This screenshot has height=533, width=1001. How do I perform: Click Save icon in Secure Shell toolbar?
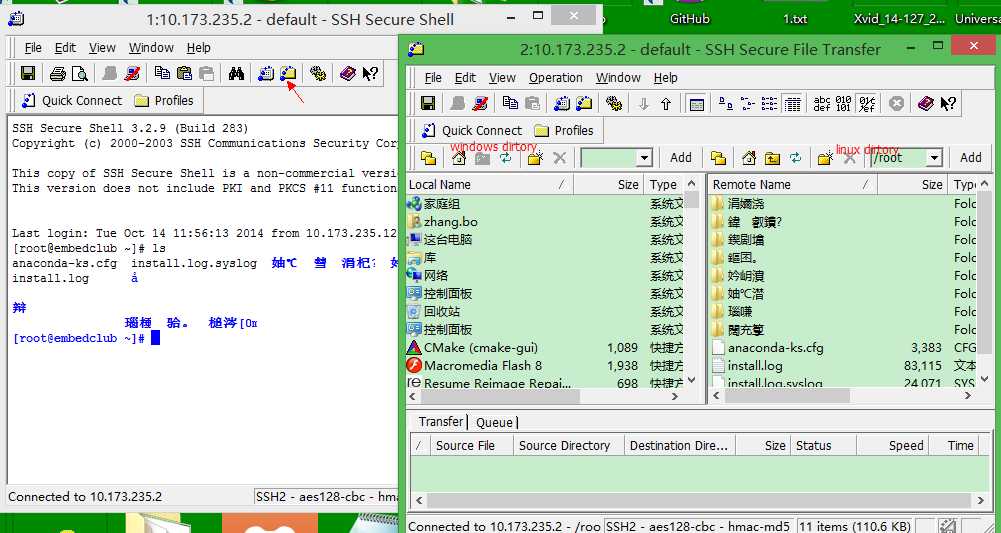27,73
